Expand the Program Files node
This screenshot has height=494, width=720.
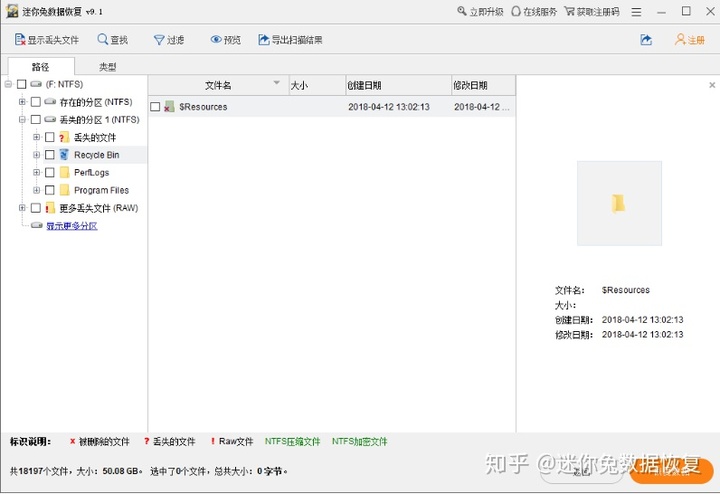[x=36, y=190]
